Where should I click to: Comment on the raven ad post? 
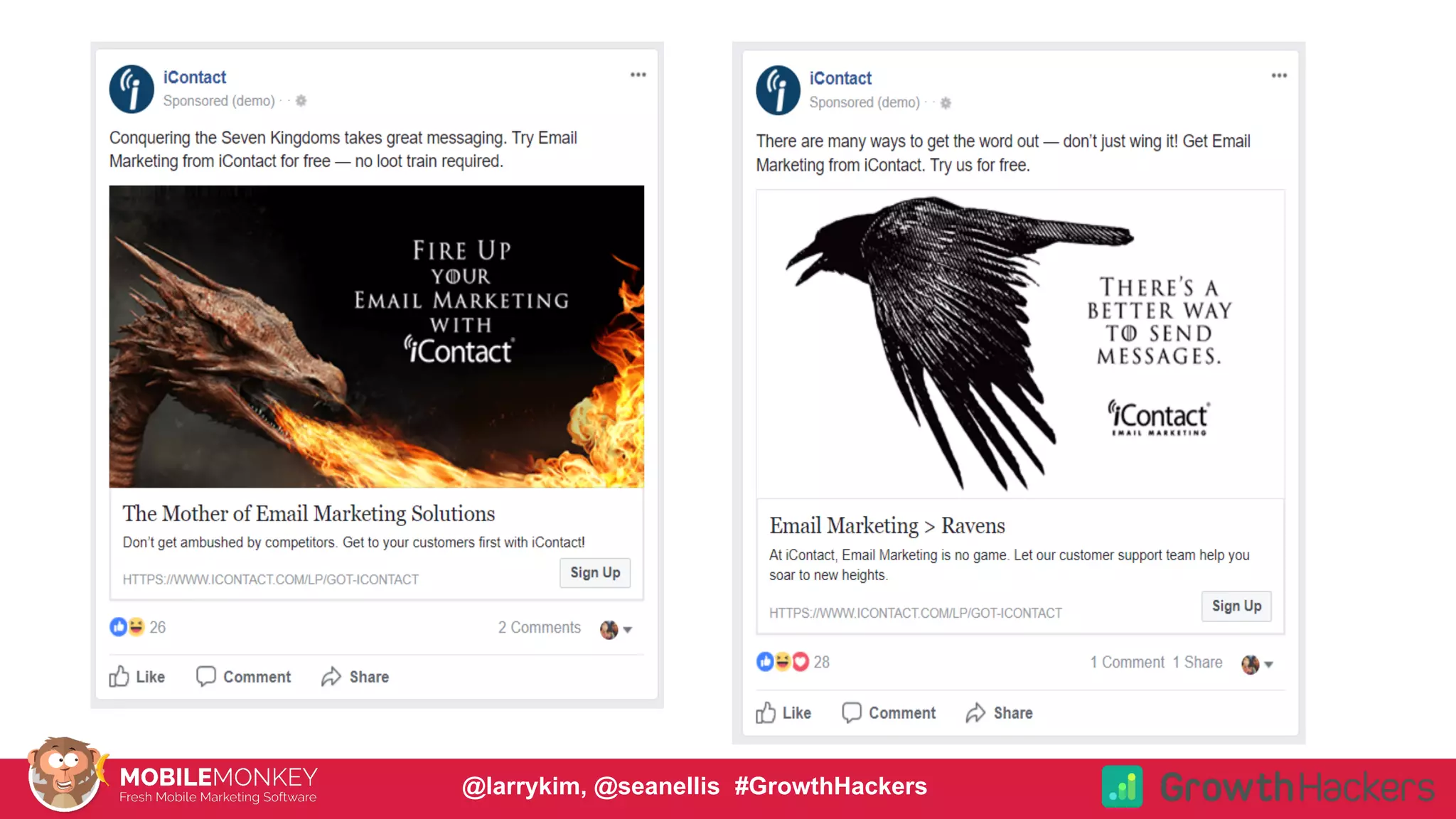(x=889, y=712)
